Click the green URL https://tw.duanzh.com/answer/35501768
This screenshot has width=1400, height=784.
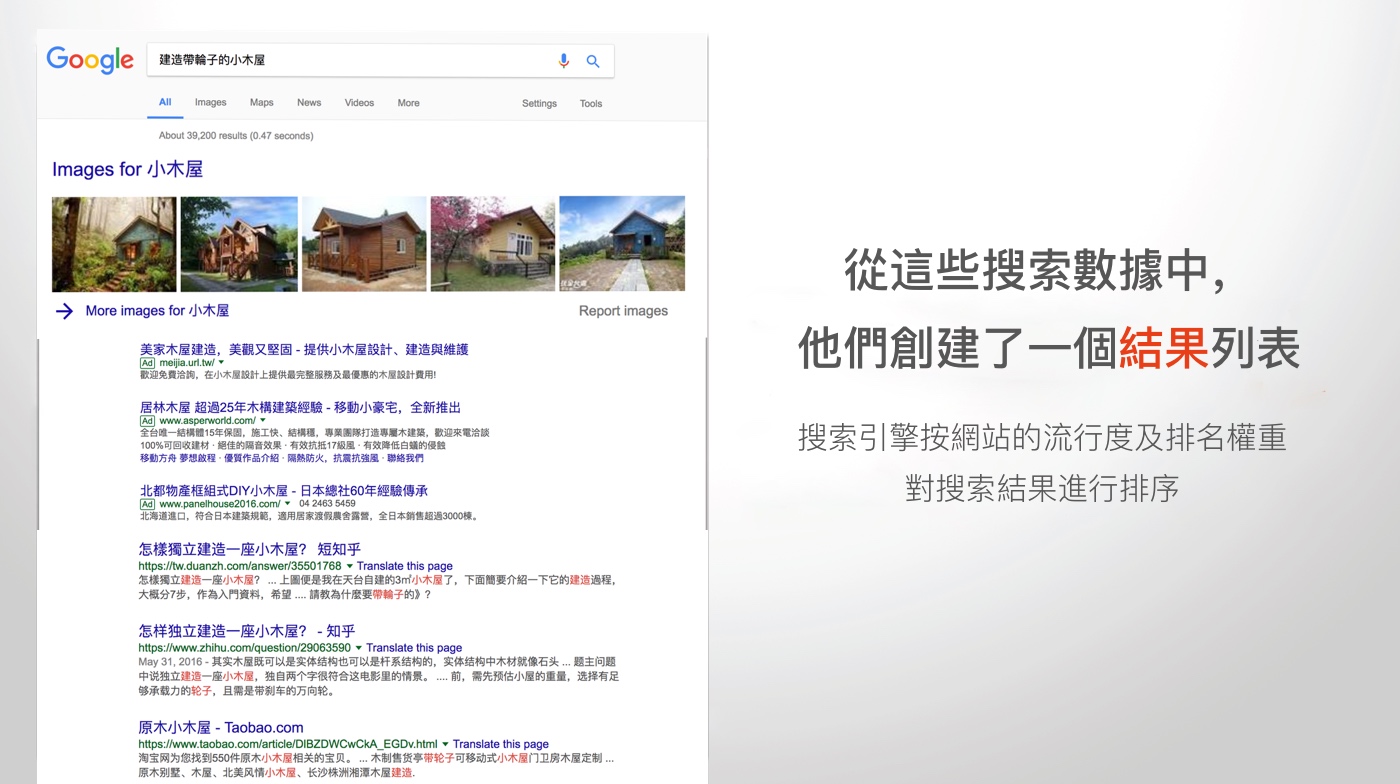pos(240,566)
